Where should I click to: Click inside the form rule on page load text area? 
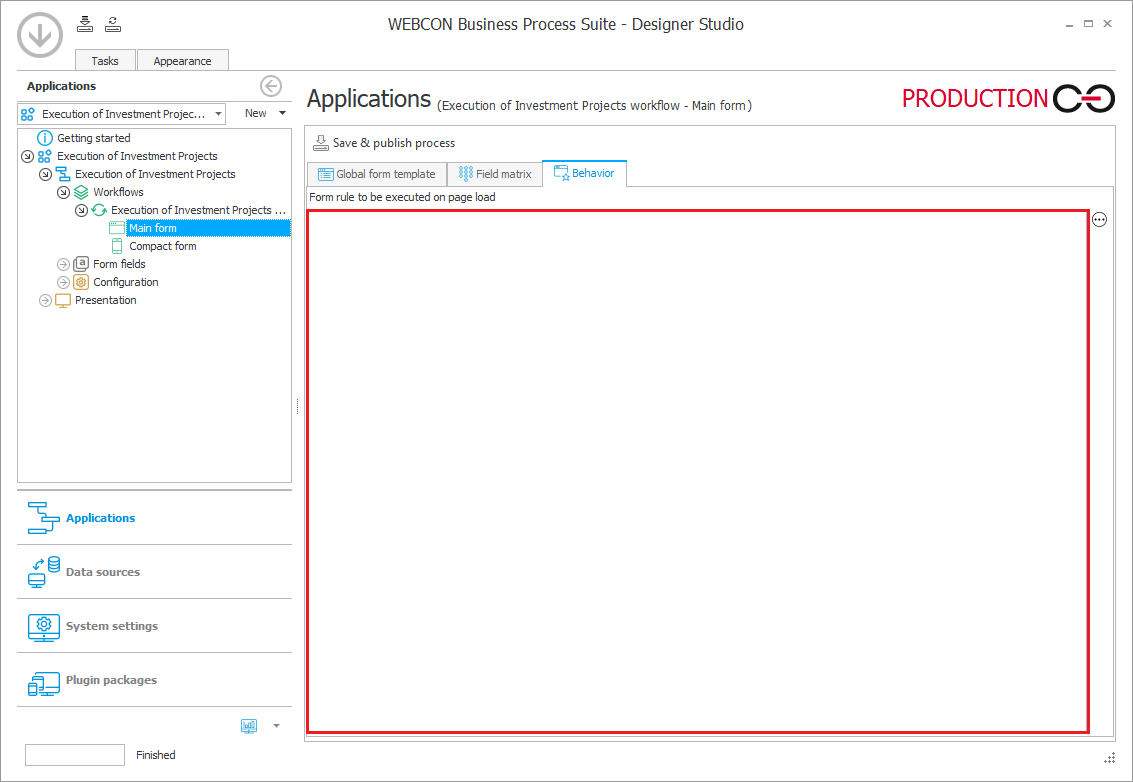(698, 472)
